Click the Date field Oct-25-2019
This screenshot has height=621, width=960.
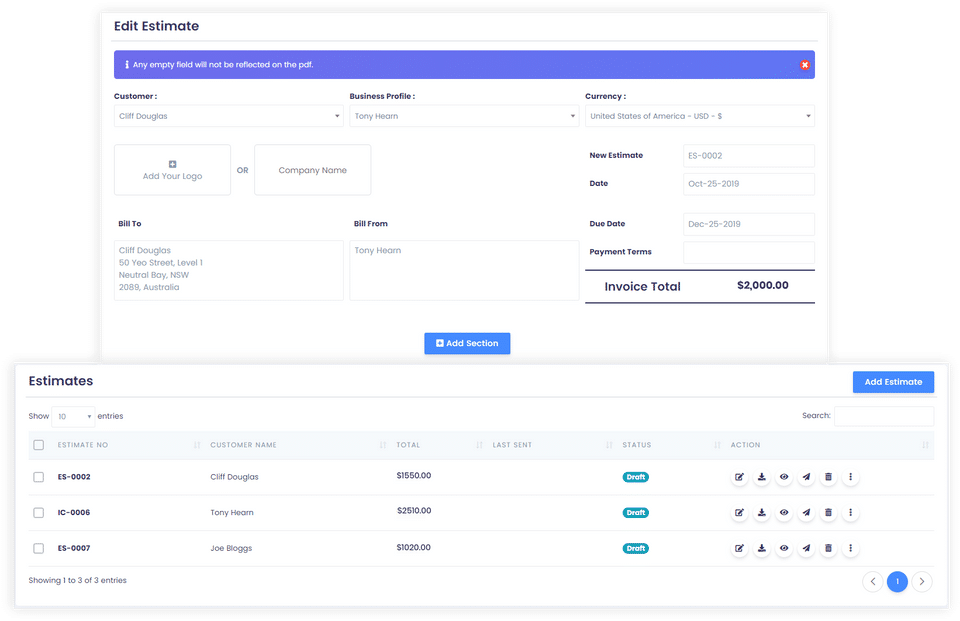[749, 184]
